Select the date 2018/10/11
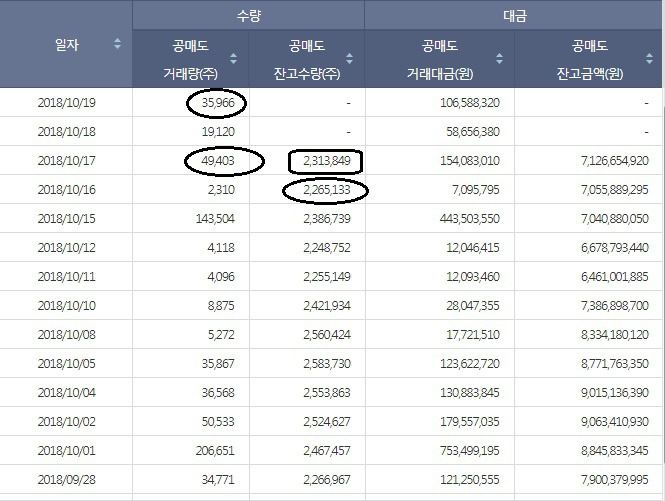Viewport: 665px width, 501px height. [67, 277]
